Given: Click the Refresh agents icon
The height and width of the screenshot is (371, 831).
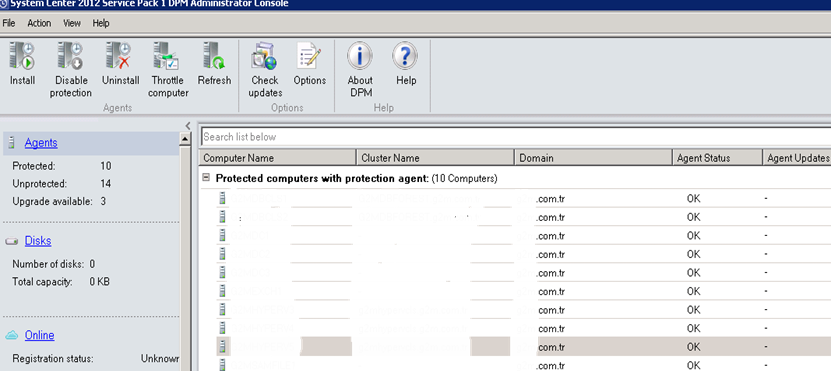Looking at the screenshot, I should [x=214, y=56].
